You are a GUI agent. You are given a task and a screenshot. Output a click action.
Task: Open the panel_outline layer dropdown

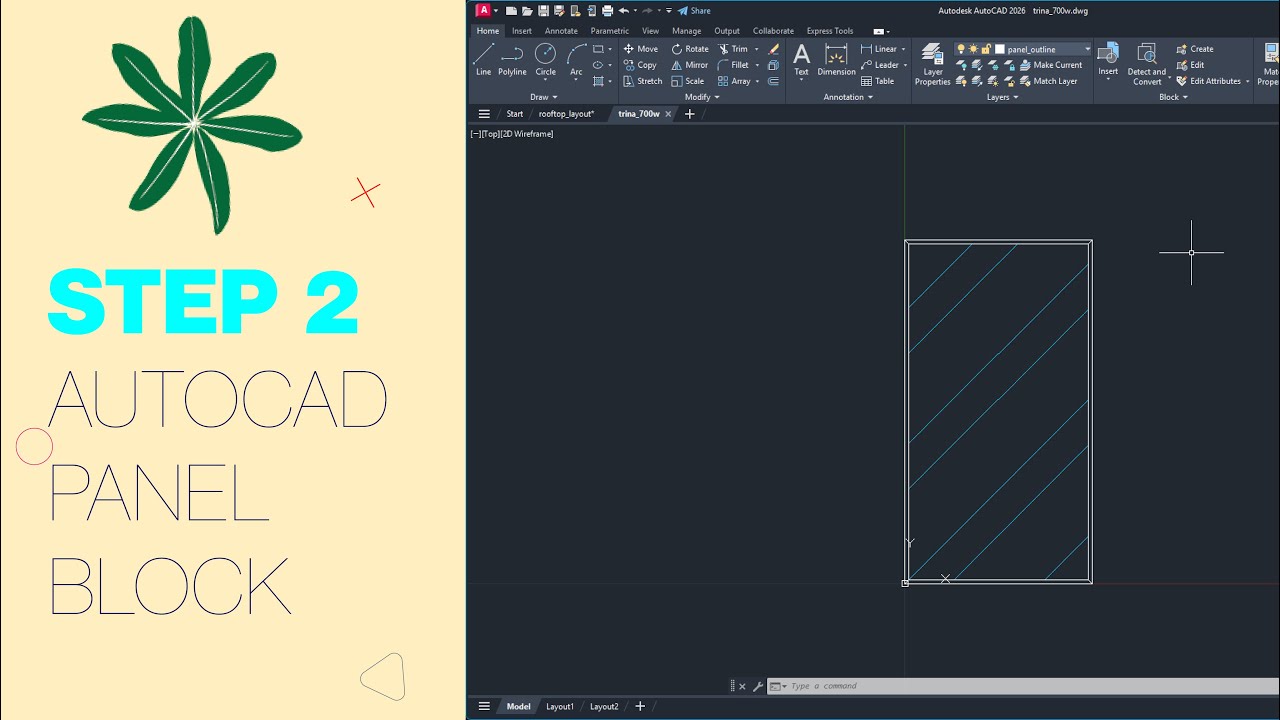[1087, 49]
